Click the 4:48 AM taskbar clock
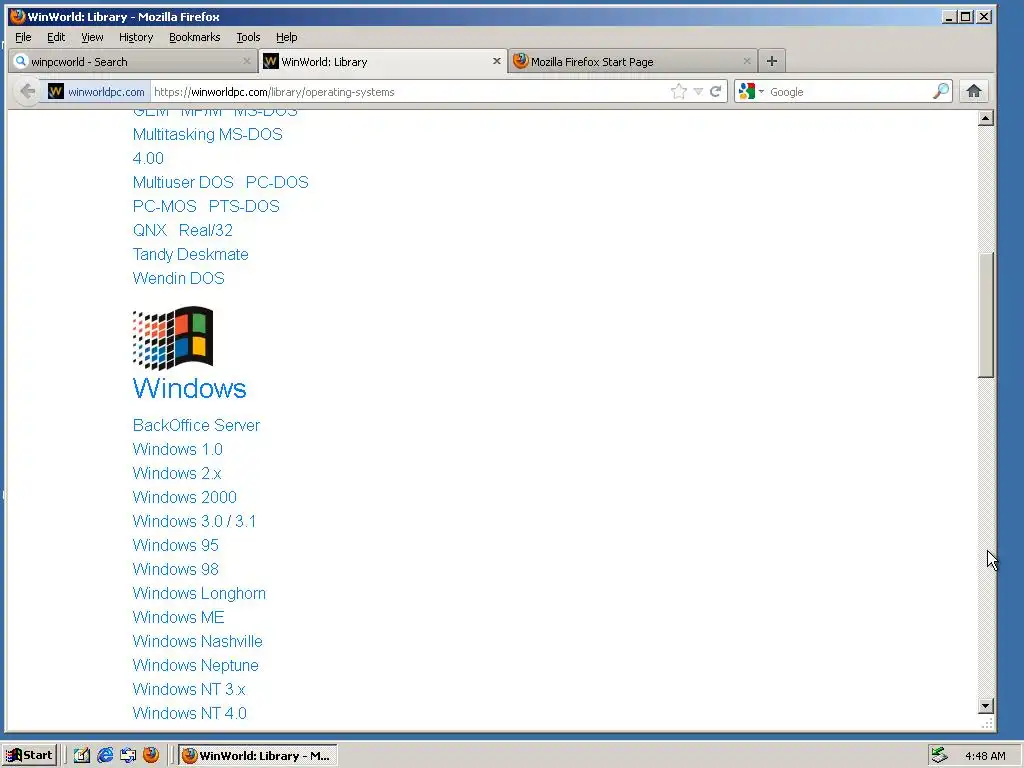This screenshot has height=768, width=1024. tap(985, 756)
